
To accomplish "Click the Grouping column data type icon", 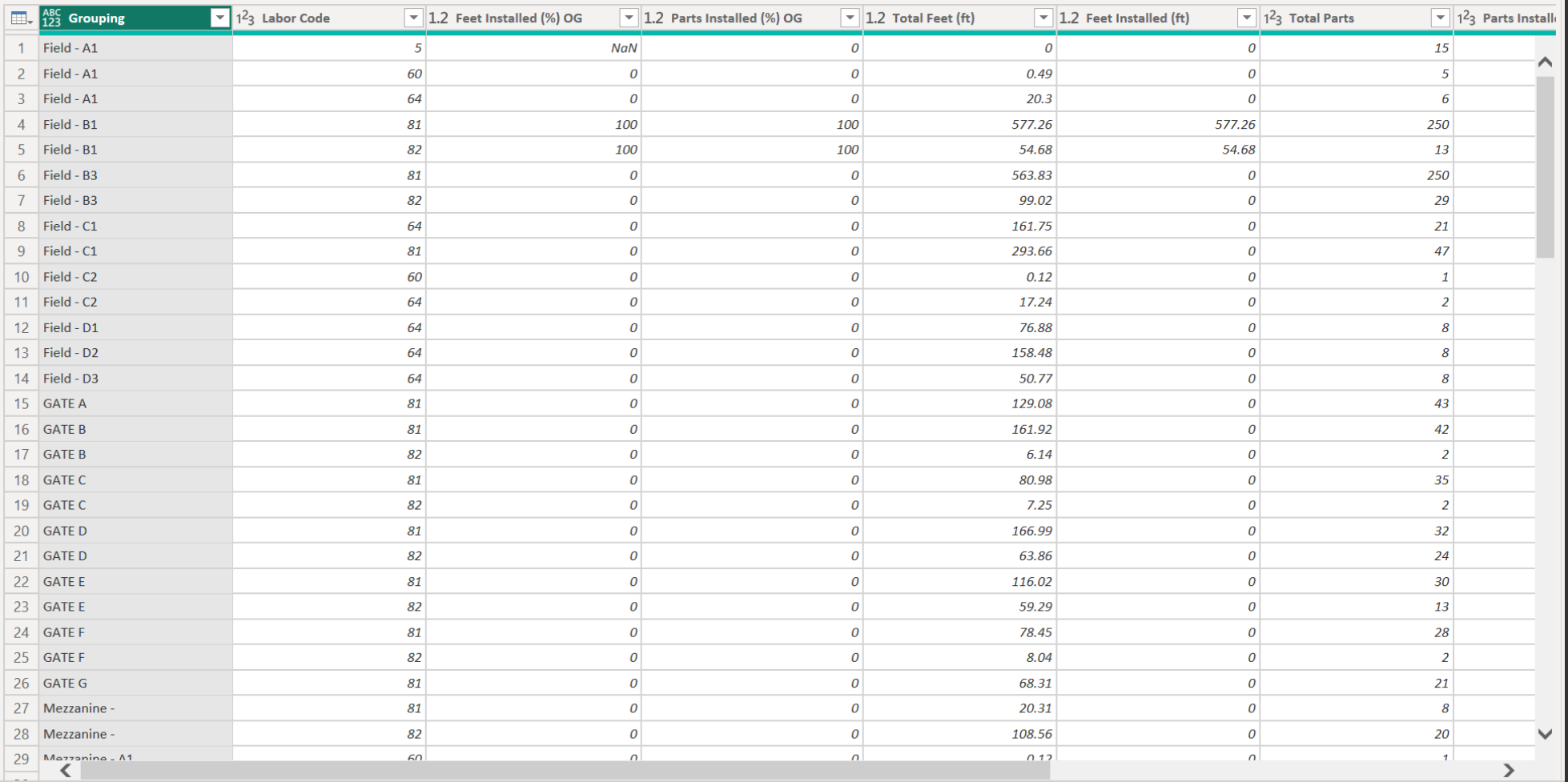I will pos(51,18).
